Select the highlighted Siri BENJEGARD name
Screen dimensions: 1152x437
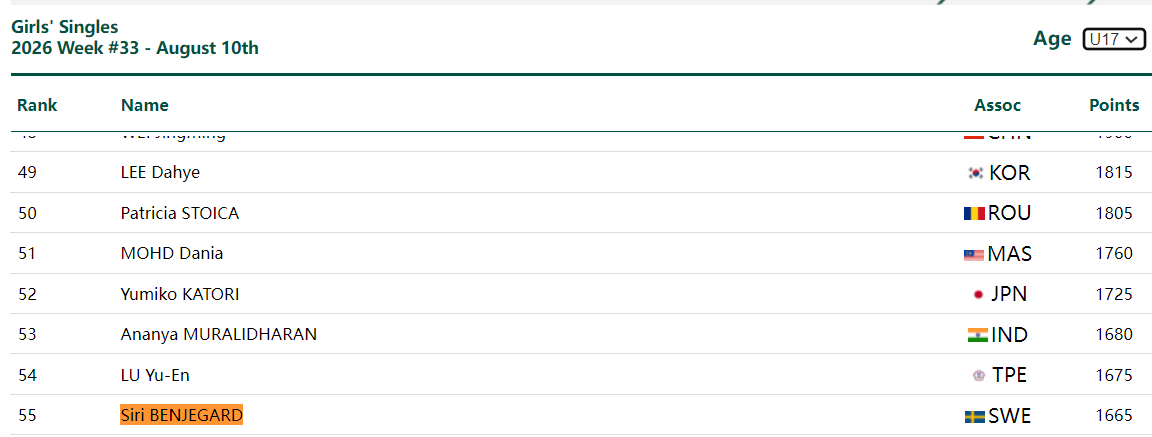(x=181, y=416)
